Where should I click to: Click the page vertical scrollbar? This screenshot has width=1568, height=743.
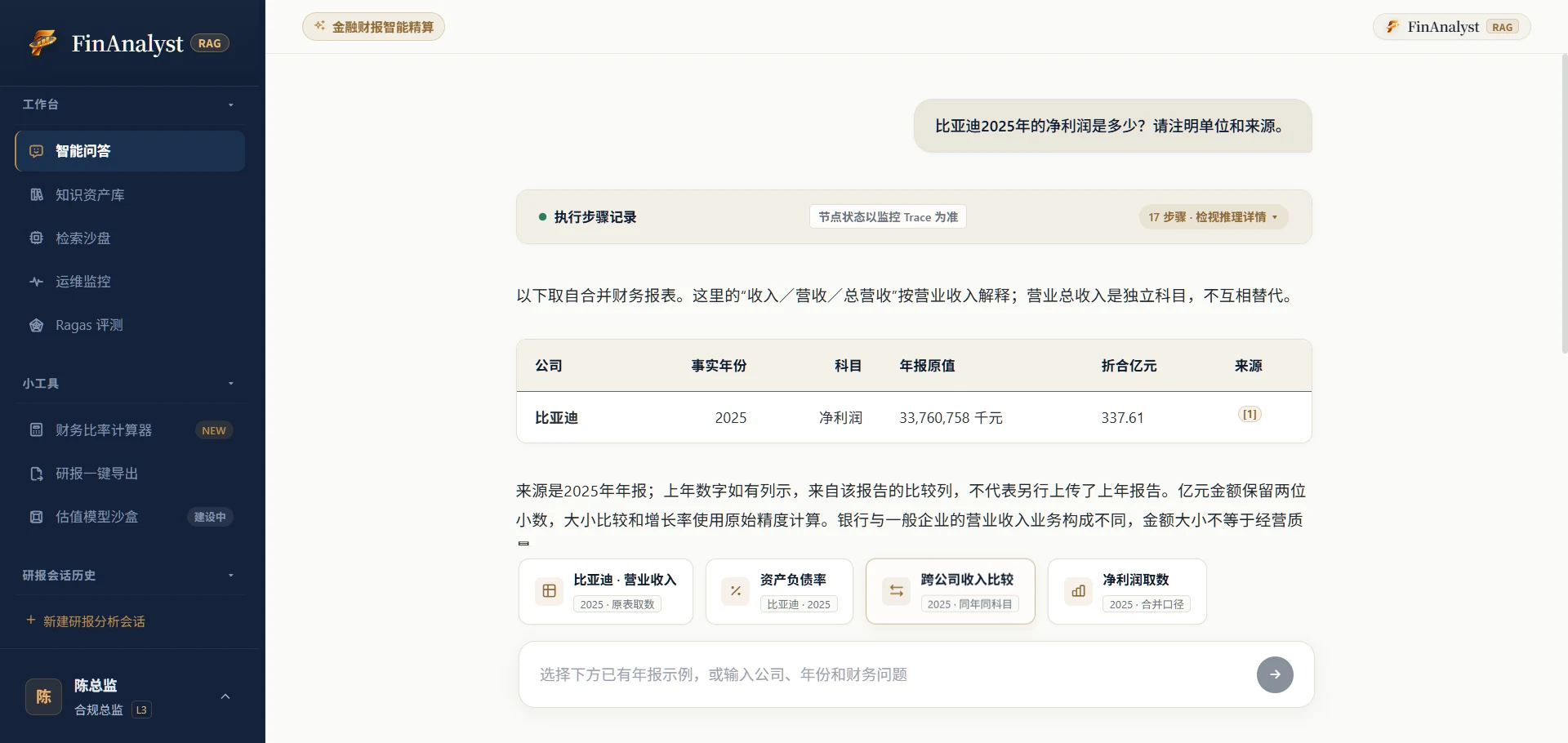[1564, 204]
